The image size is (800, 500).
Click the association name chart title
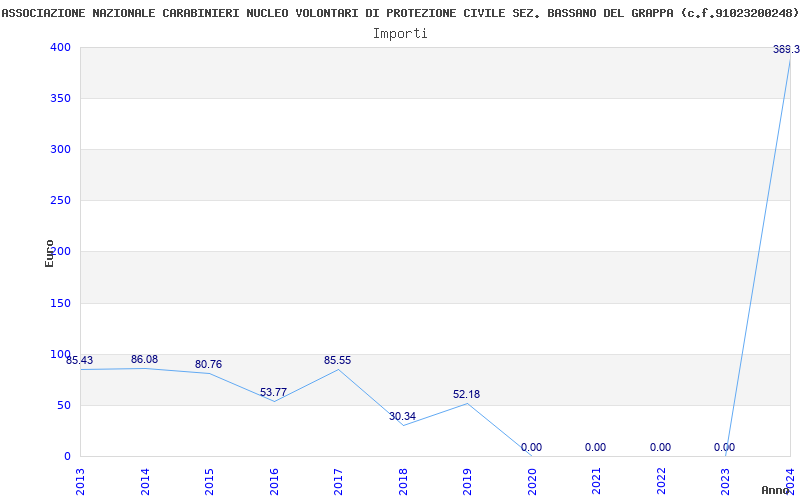[x=400, y=13]
